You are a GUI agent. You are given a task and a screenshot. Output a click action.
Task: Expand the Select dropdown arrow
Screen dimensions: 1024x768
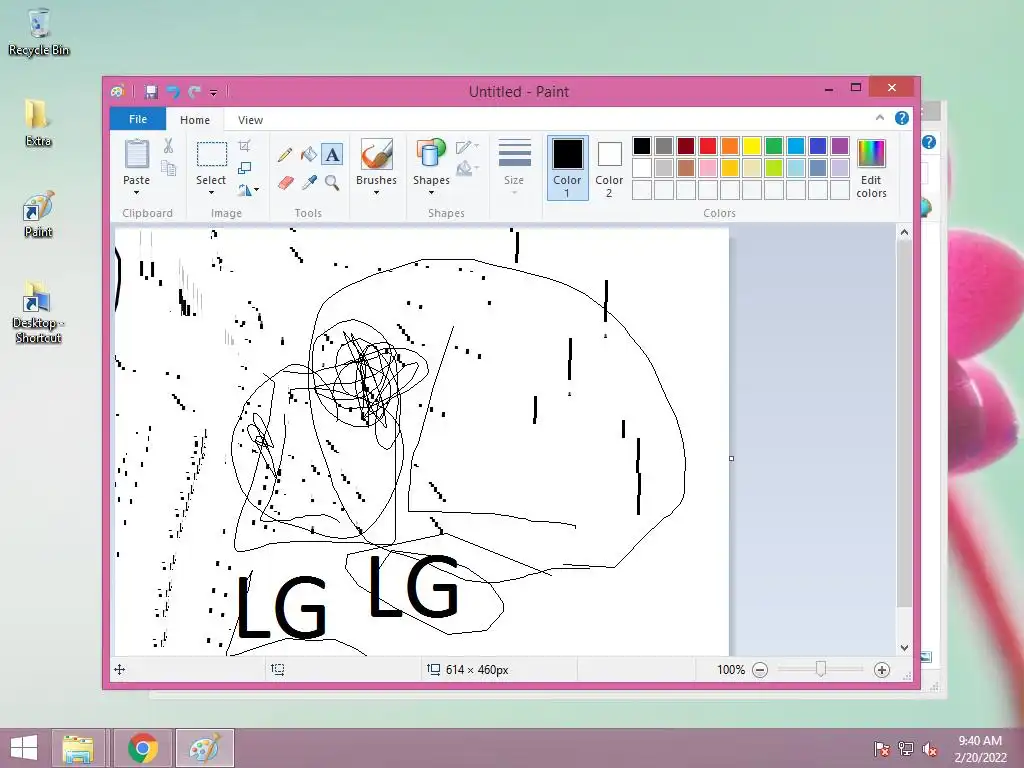tap(211, 193)
